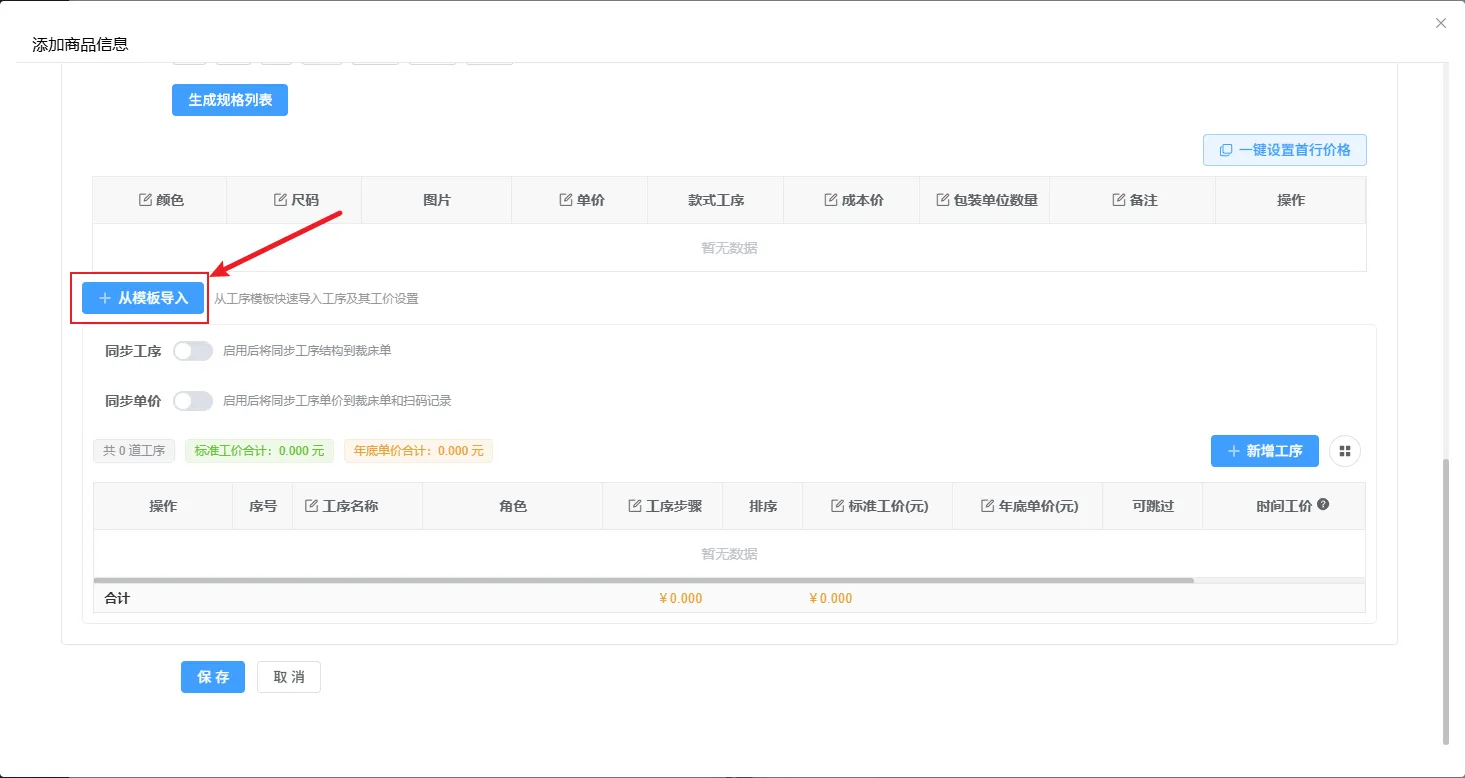
Task: Click the 合计 row label
Action: click(x=118, y=598)
